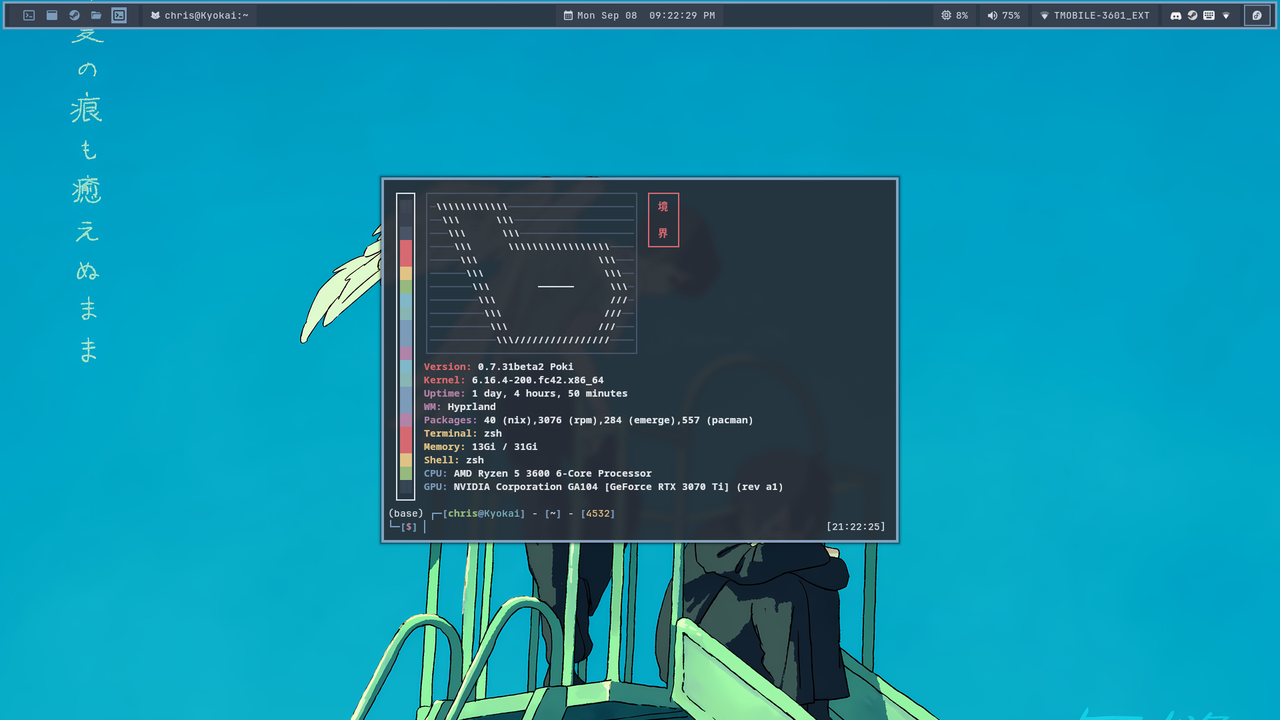The height and width of the screenshot is (720, 1280).
Task: Switch to the first terminal workspace icon
Action: coord(29,15)
